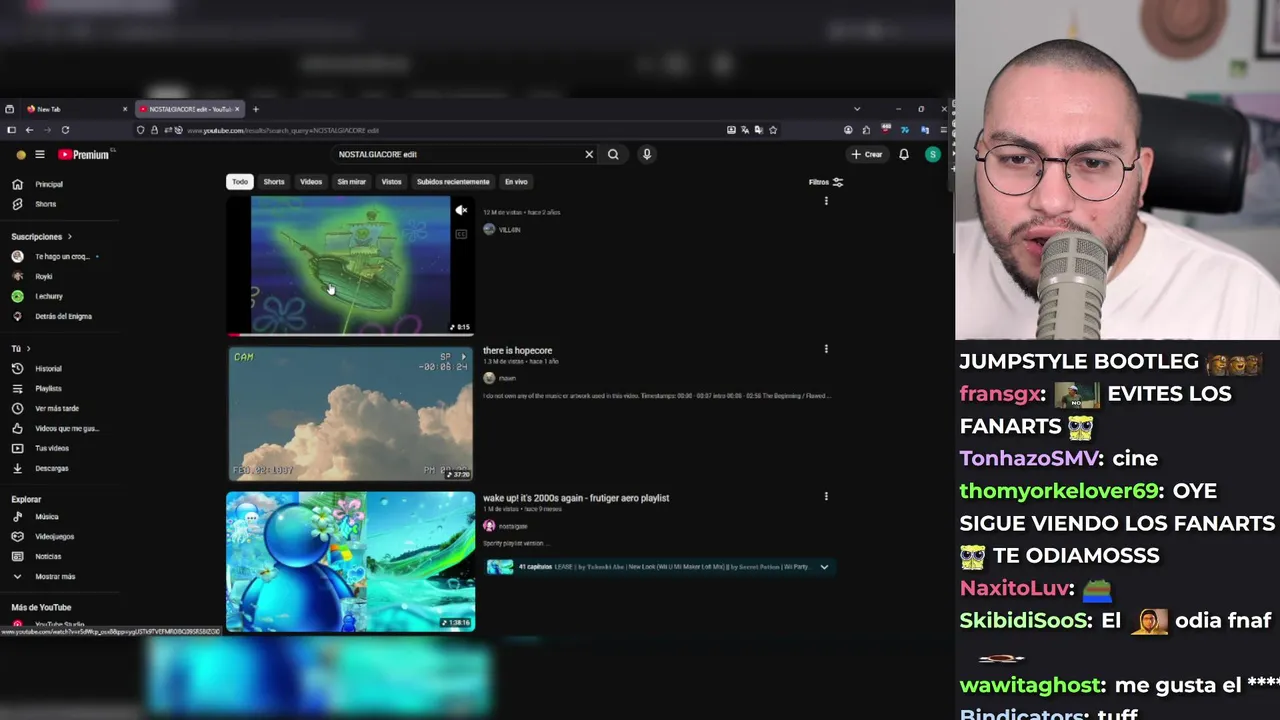1280x720 pixels.
Task: Open the YouTube hamburger guide menu
Action: click(x=40, y=154)
